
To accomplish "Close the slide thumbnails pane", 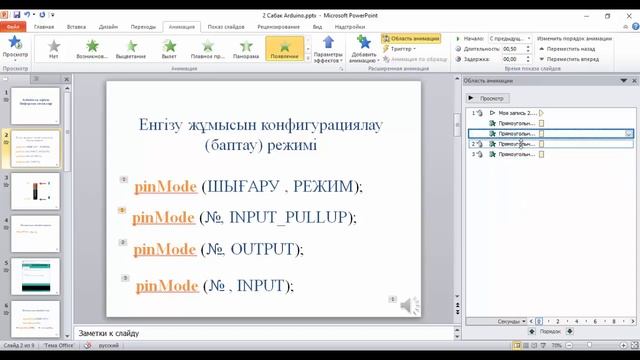I will pos(67,79).
